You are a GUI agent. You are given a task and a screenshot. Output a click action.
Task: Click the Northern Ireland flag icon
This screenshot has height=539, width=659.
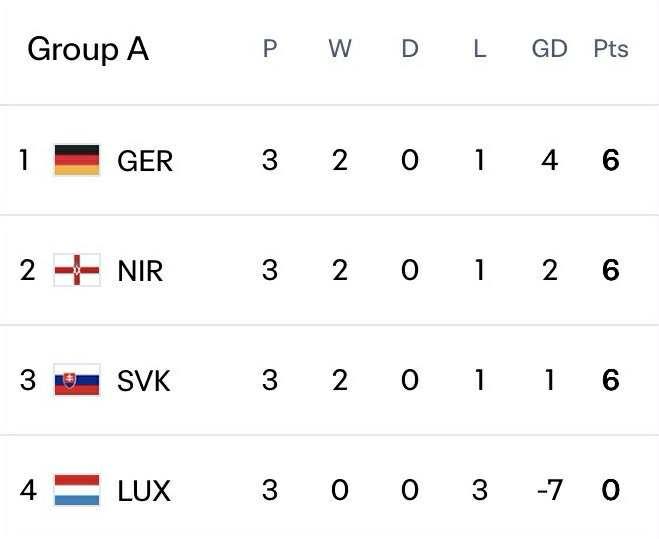pos(77,270)
